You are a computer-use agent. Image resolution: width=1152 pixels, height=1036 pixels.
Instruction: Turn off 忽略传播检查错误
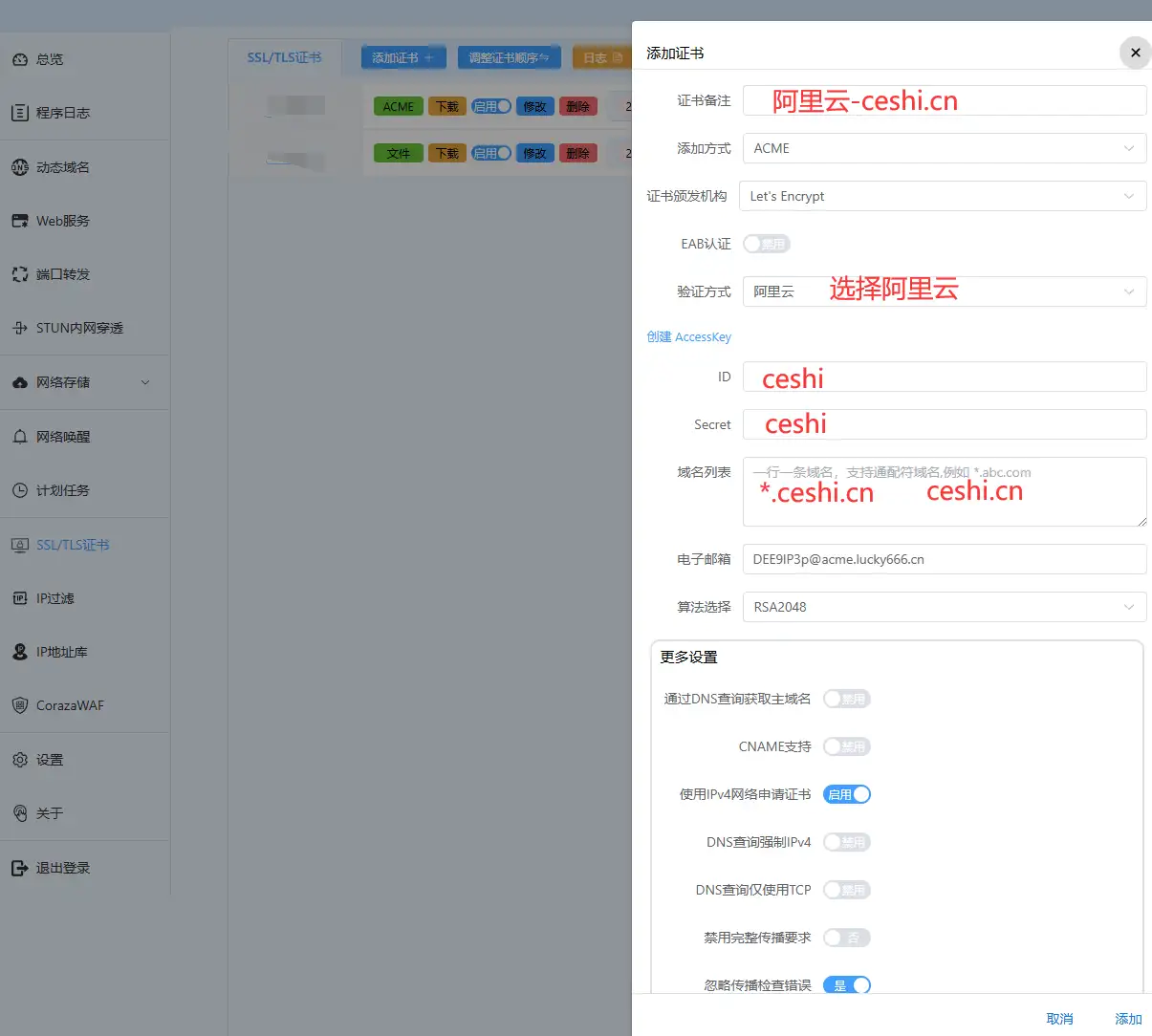click(x=846, y=984)
